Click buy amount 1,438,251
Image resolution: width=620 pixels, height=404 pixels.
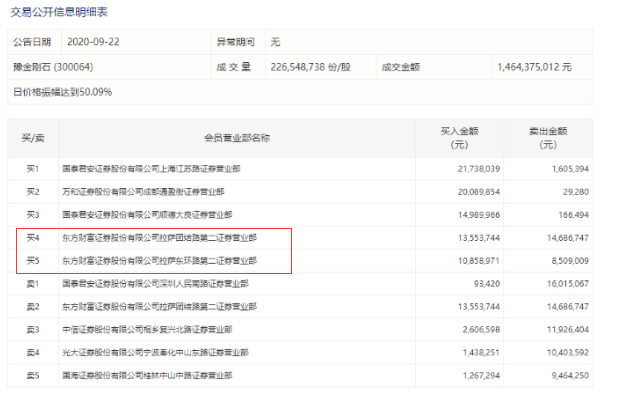tap(481, 352)
